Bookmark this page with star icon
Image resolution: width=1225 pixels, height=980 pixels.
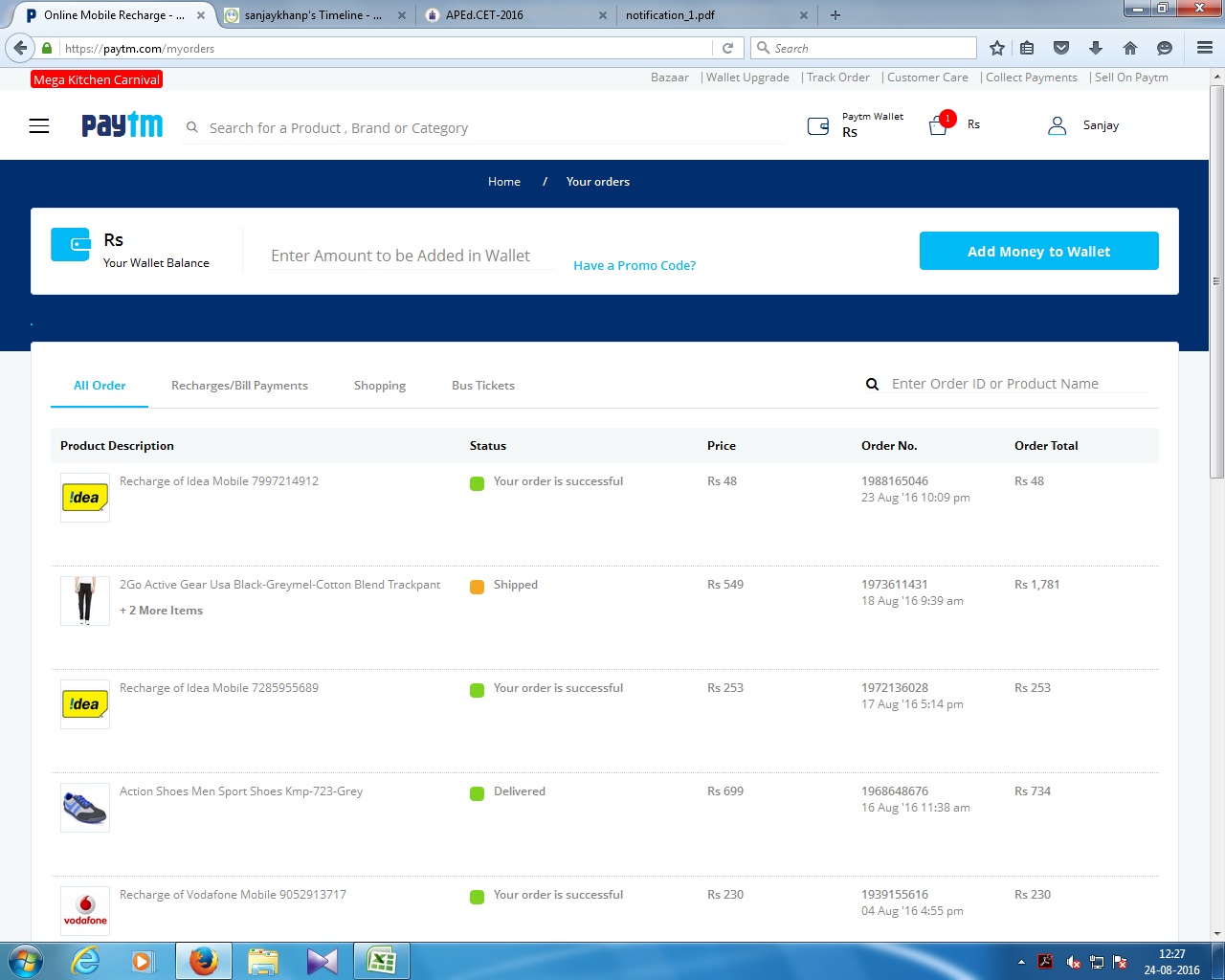[997, 48]
